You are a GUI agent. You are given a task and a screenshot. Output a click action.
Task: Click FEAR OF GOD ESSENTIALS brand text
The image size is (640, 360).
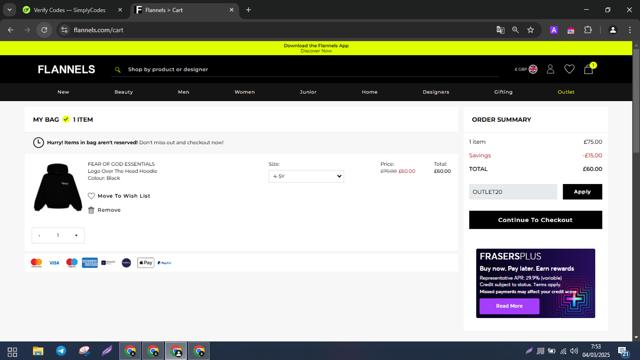pyautogui.click(x=121, y=164)
